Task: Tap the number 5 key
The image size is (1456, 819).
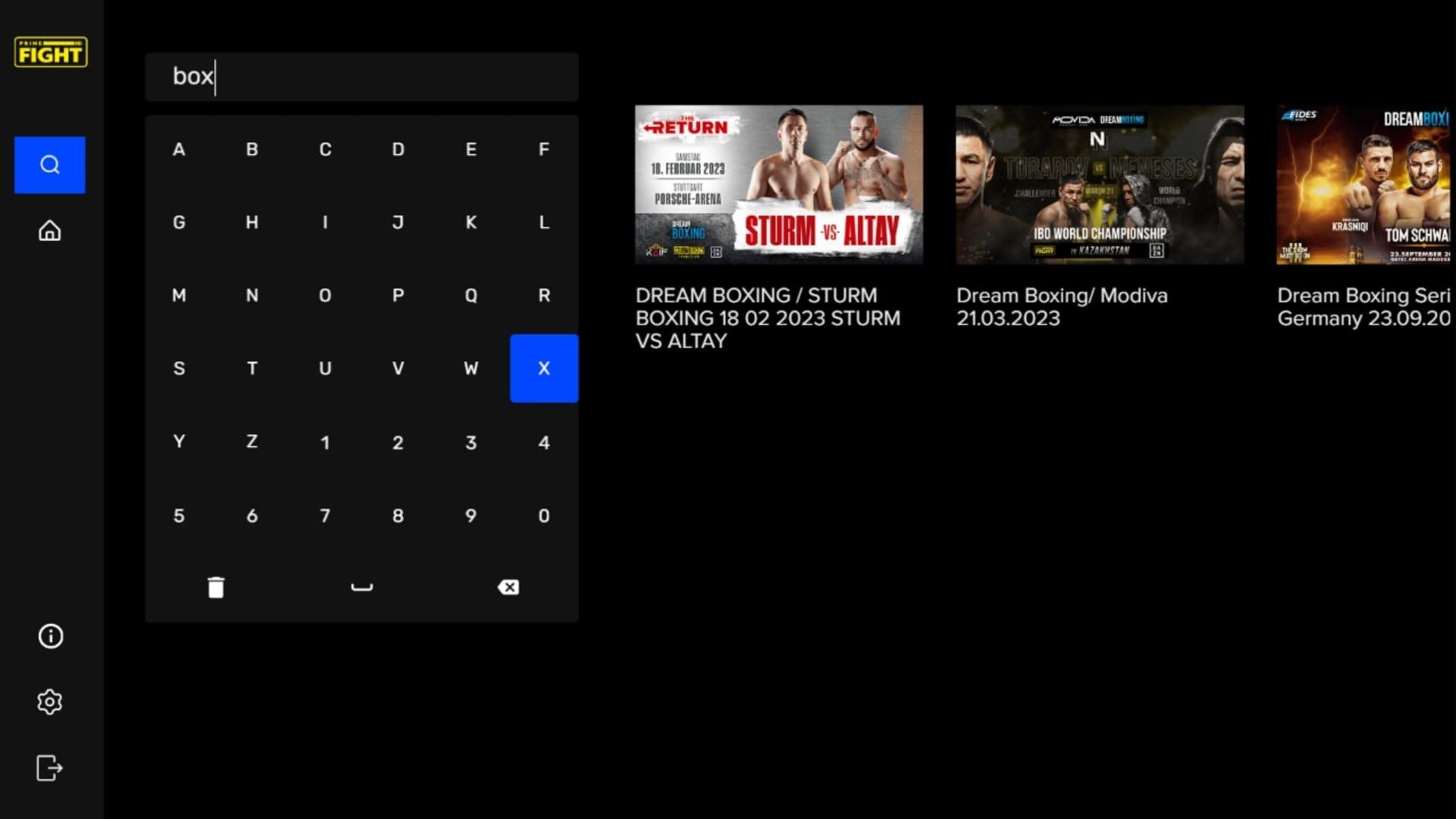Action: [x=179, y=516]
